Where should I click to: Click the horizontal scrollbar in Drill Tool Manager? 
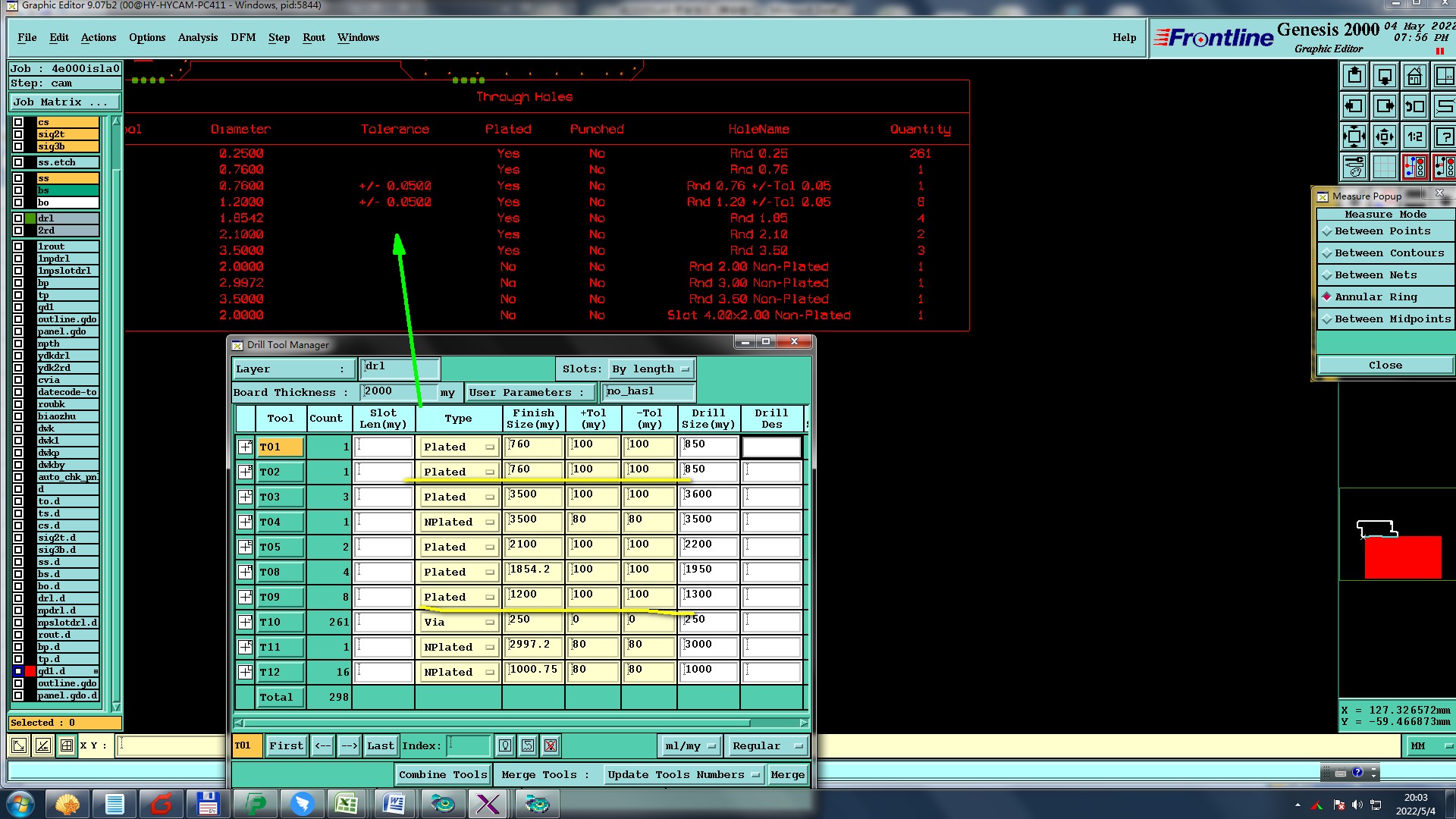[x=521, y=723]
